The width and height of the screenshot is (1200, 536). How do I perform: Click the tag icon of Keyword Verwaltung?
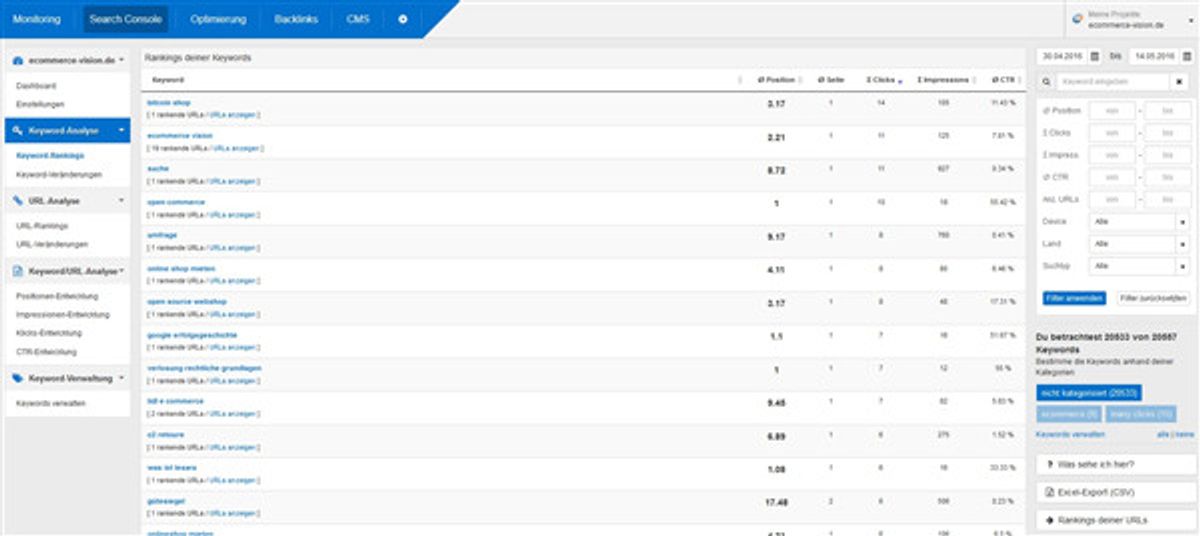click(18, 378)
